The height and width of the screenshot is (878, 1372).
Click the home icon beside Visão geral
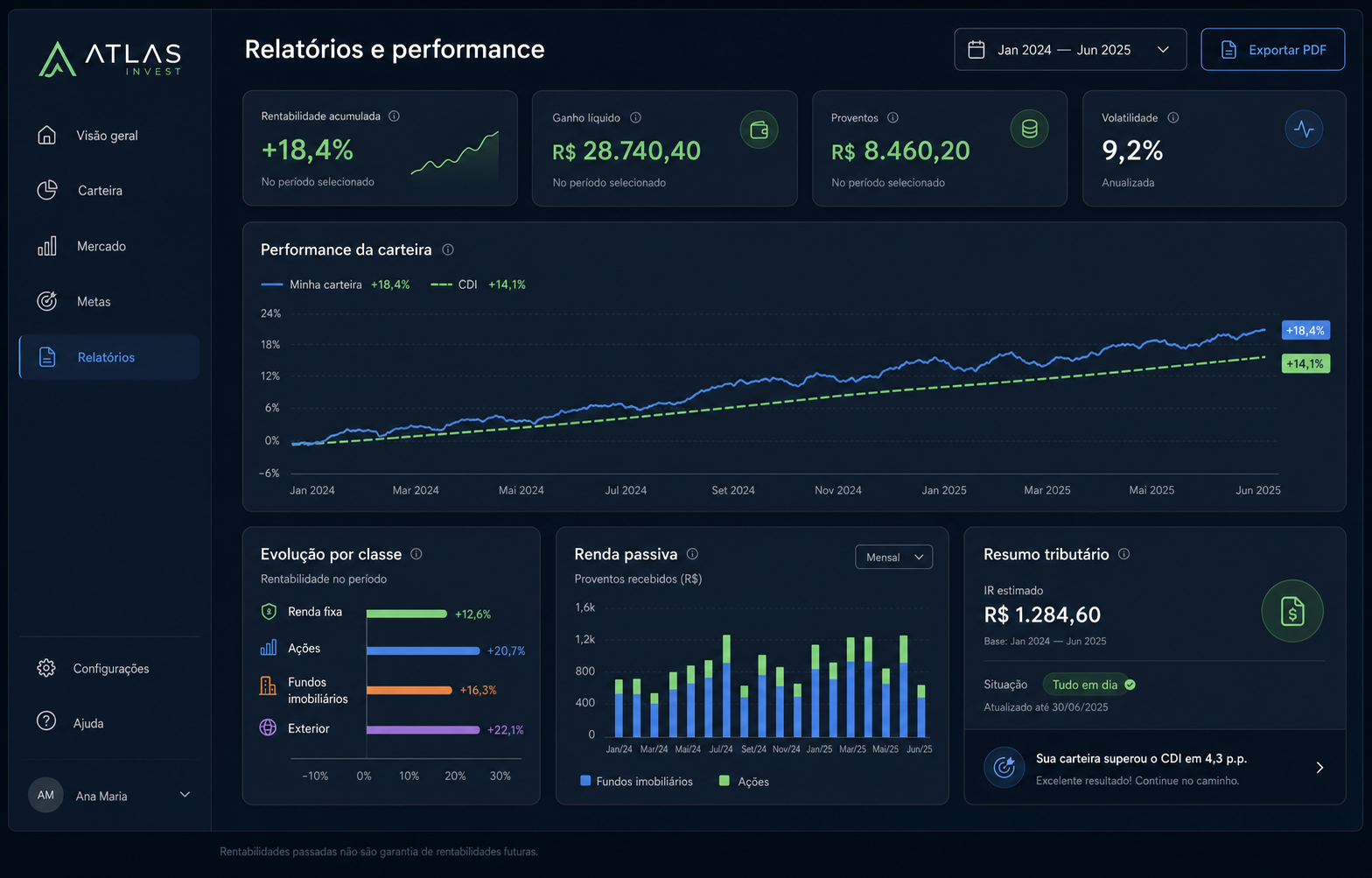click(x=47, y=135)
